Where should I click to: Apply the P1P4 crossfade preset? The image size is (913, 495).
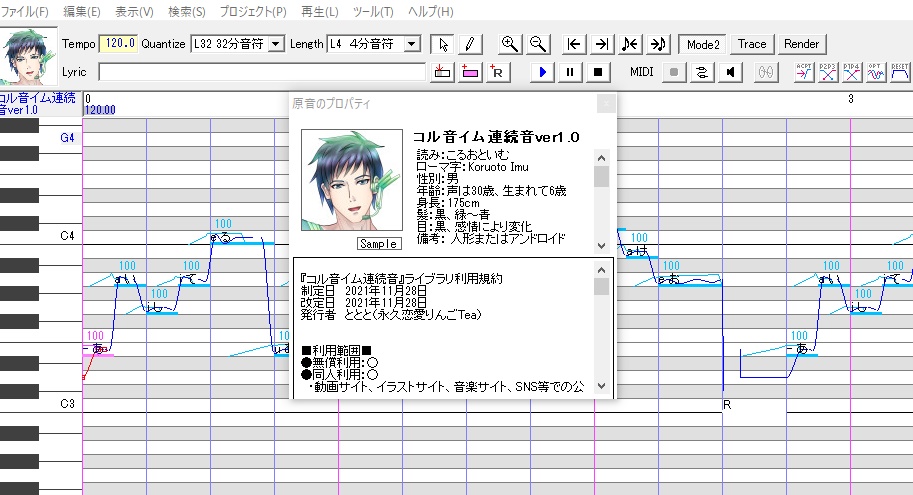[x=851, y=72]
